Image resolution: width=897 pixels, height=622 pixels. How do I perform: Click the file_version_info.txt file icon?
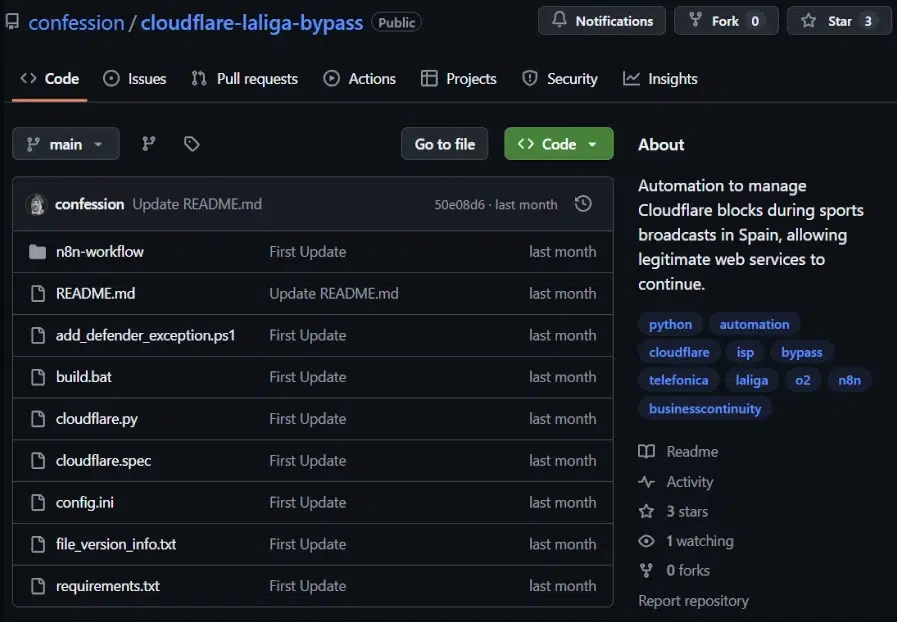pyautogui.click(x=38, y=544)
